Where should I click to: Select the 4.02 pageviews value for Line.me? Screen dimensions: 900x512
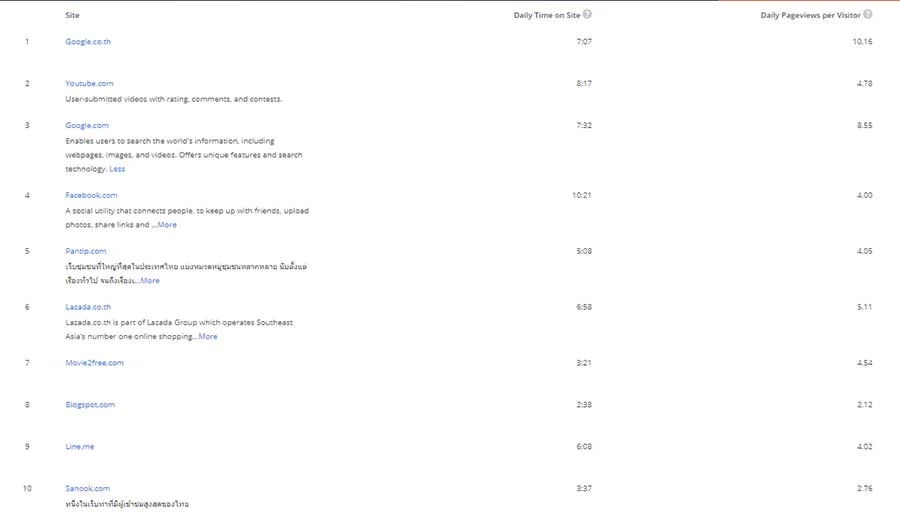tap(864, 447)
